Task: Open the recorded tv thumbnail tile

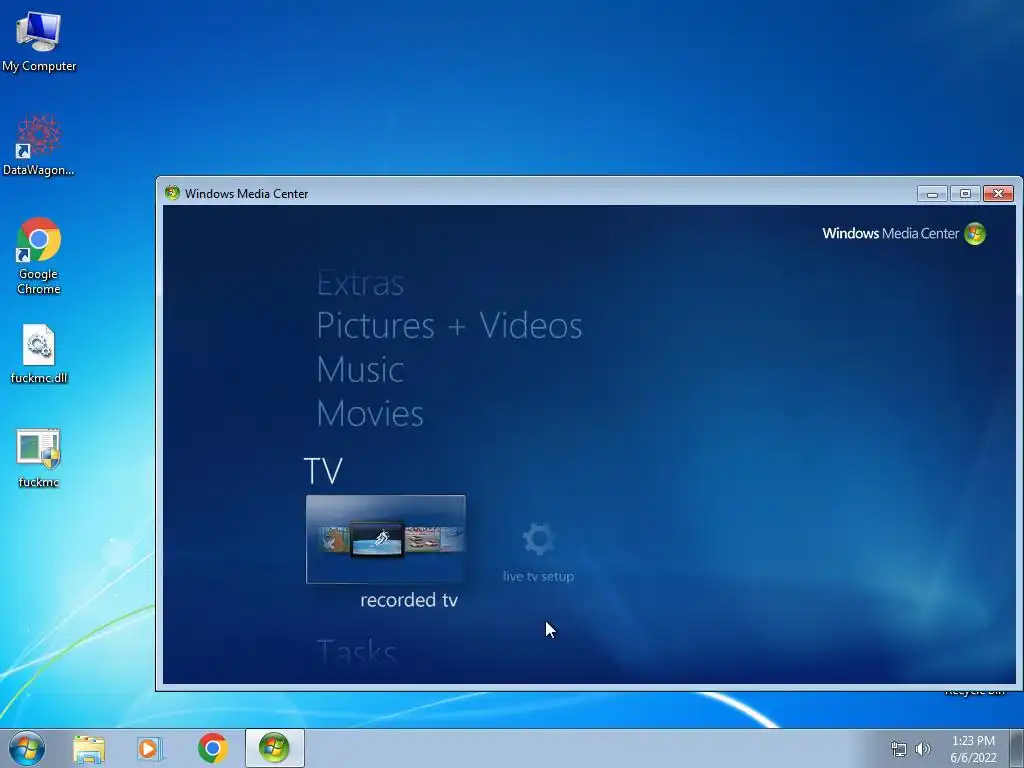Action: [x=386, y=539]
